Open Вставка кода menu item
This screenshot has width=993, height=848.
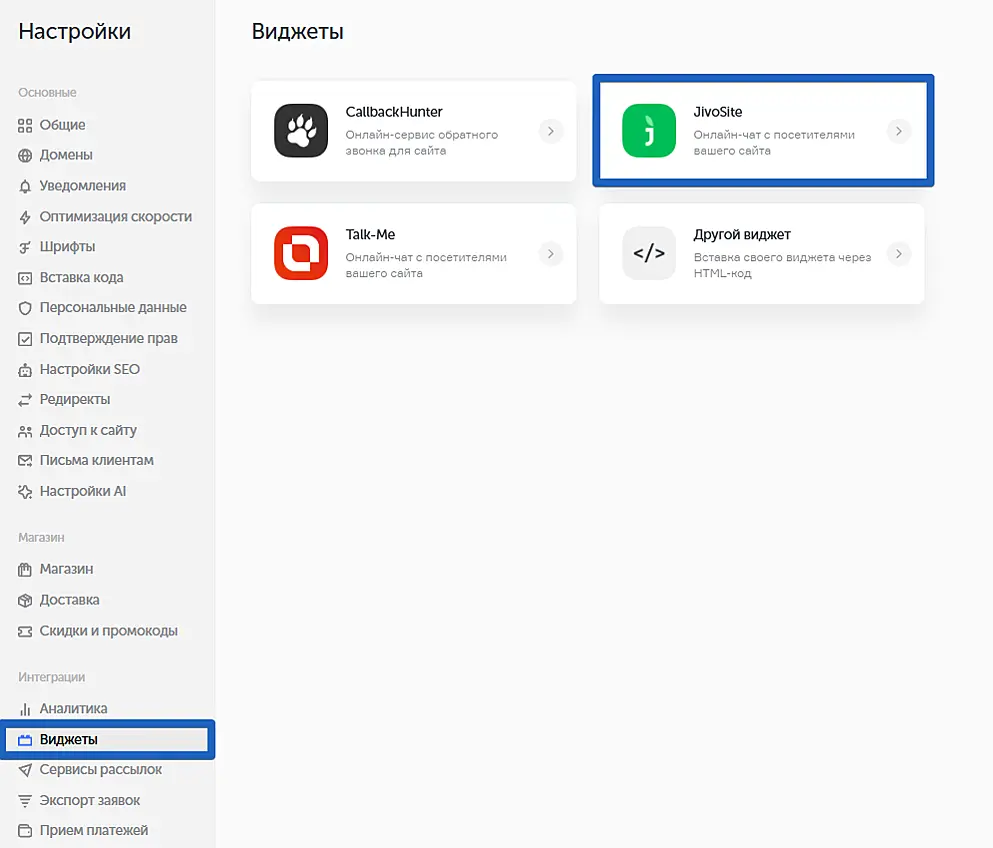pyautogui.click(x=81, y=277)
